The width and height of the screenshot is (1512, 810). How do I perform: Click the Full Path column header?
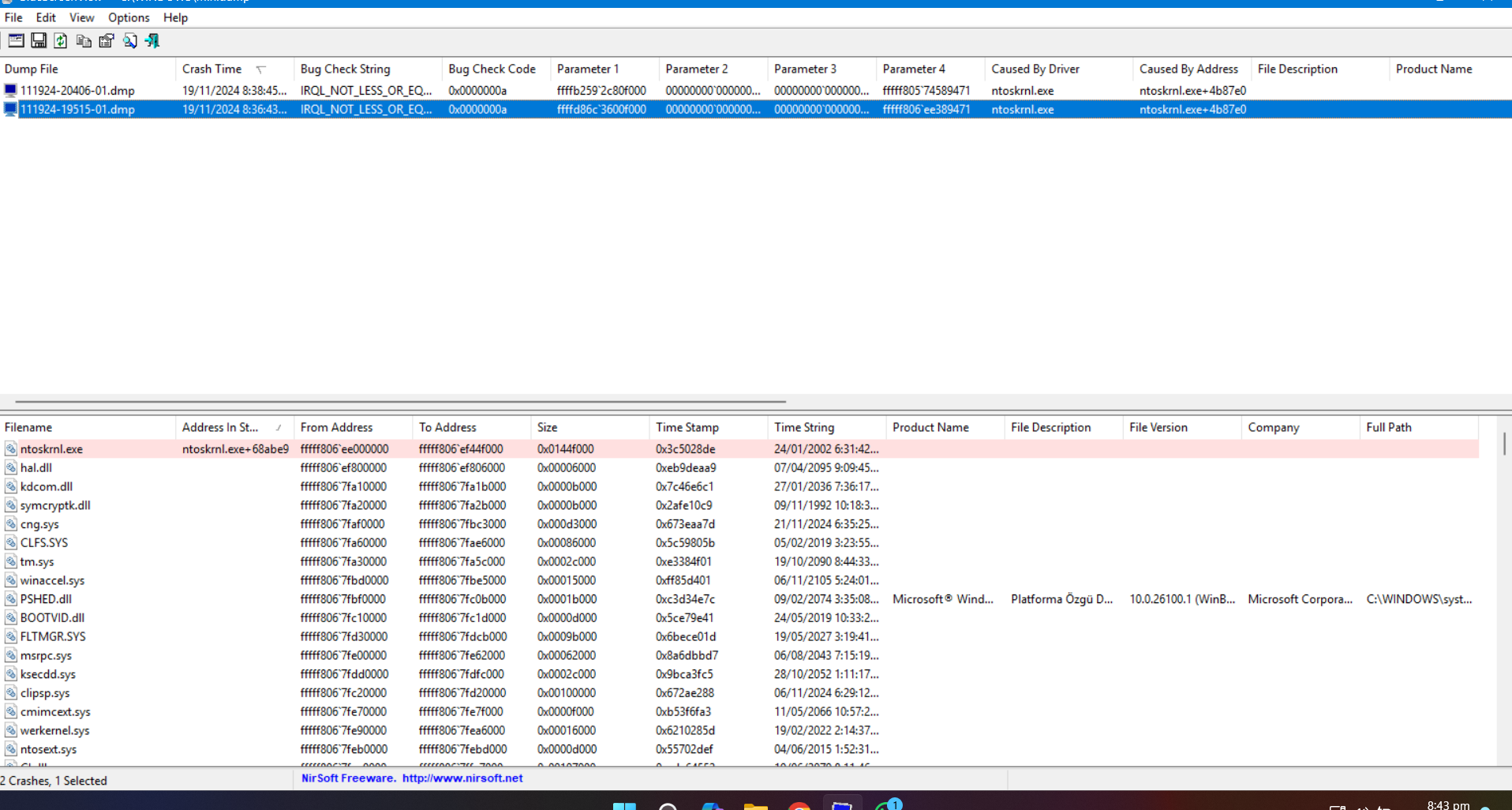1418,428
